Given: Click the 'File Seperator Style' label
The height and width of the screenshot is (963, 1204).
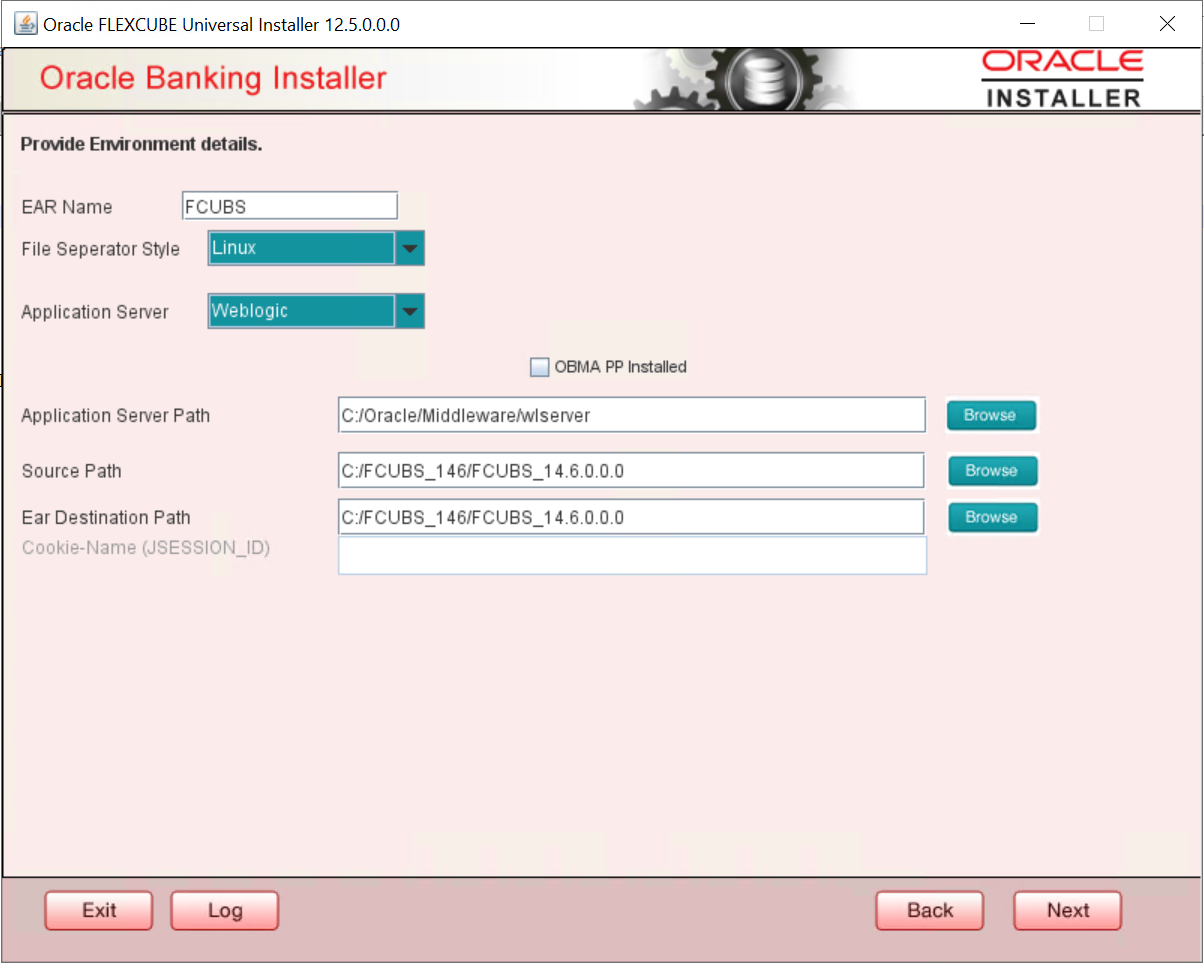Looking at the screenshot, I should 101,249.
